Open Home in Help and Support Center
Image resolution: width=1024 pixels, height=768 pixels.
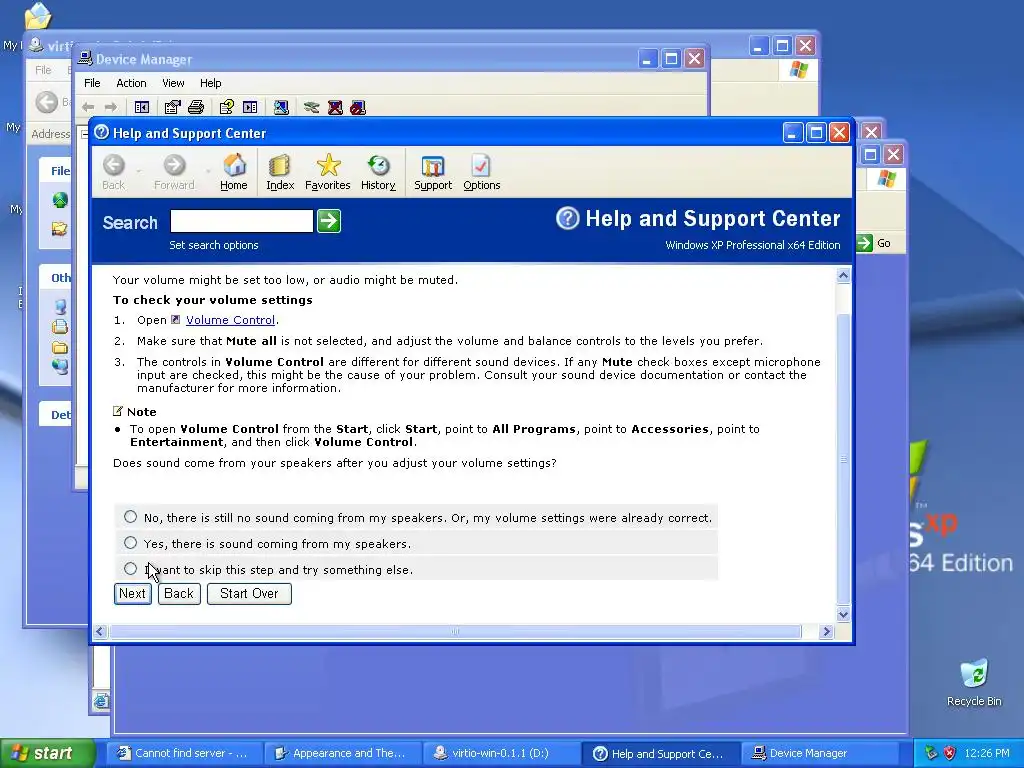tap(234, 172)
